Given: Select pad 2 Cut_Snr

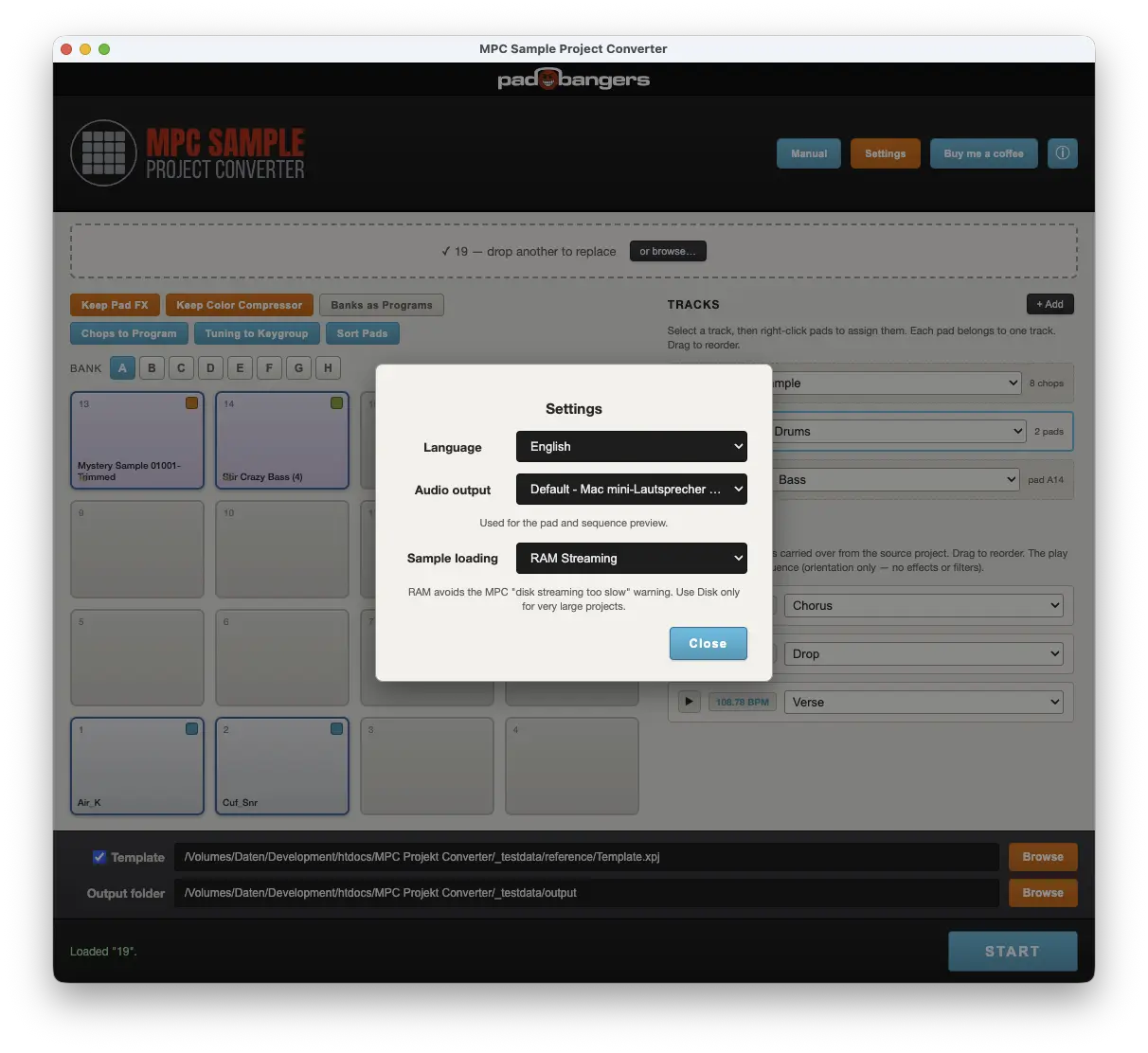Looking at the screenshot, I should point(282,766).
